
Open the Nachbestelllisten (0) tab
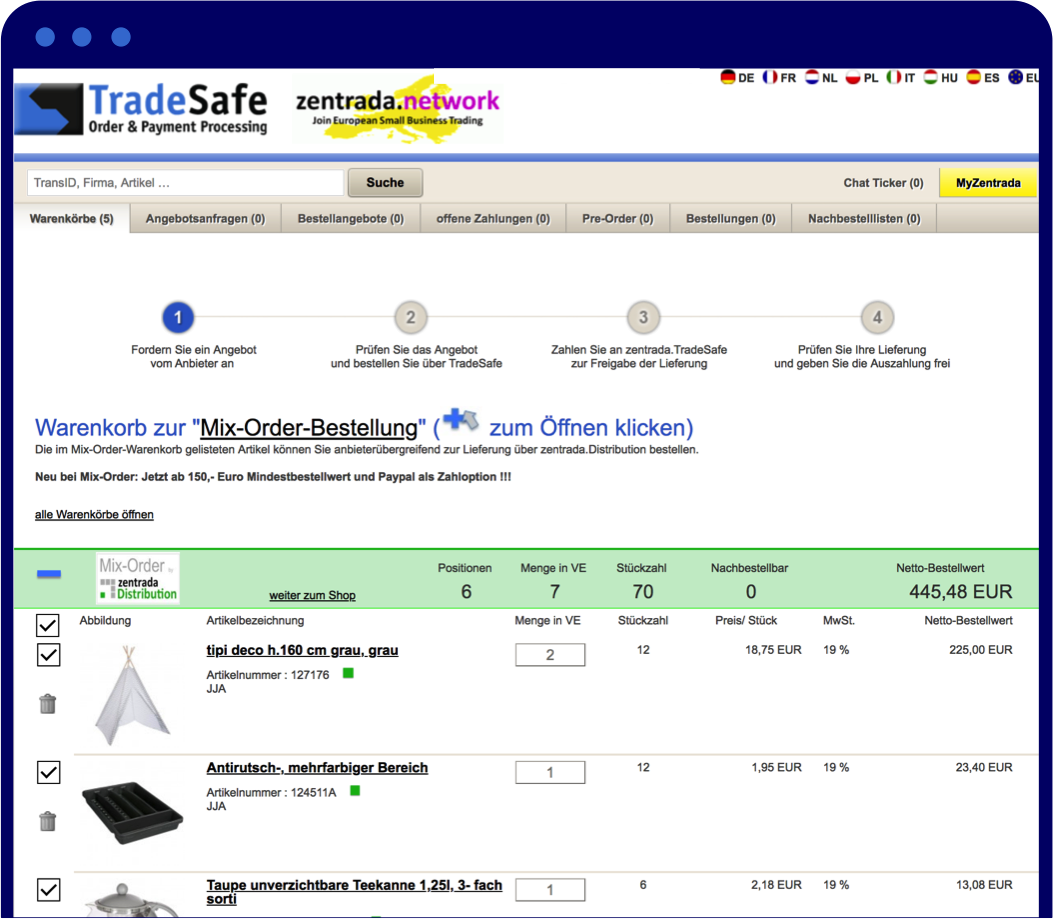[864, 218]
